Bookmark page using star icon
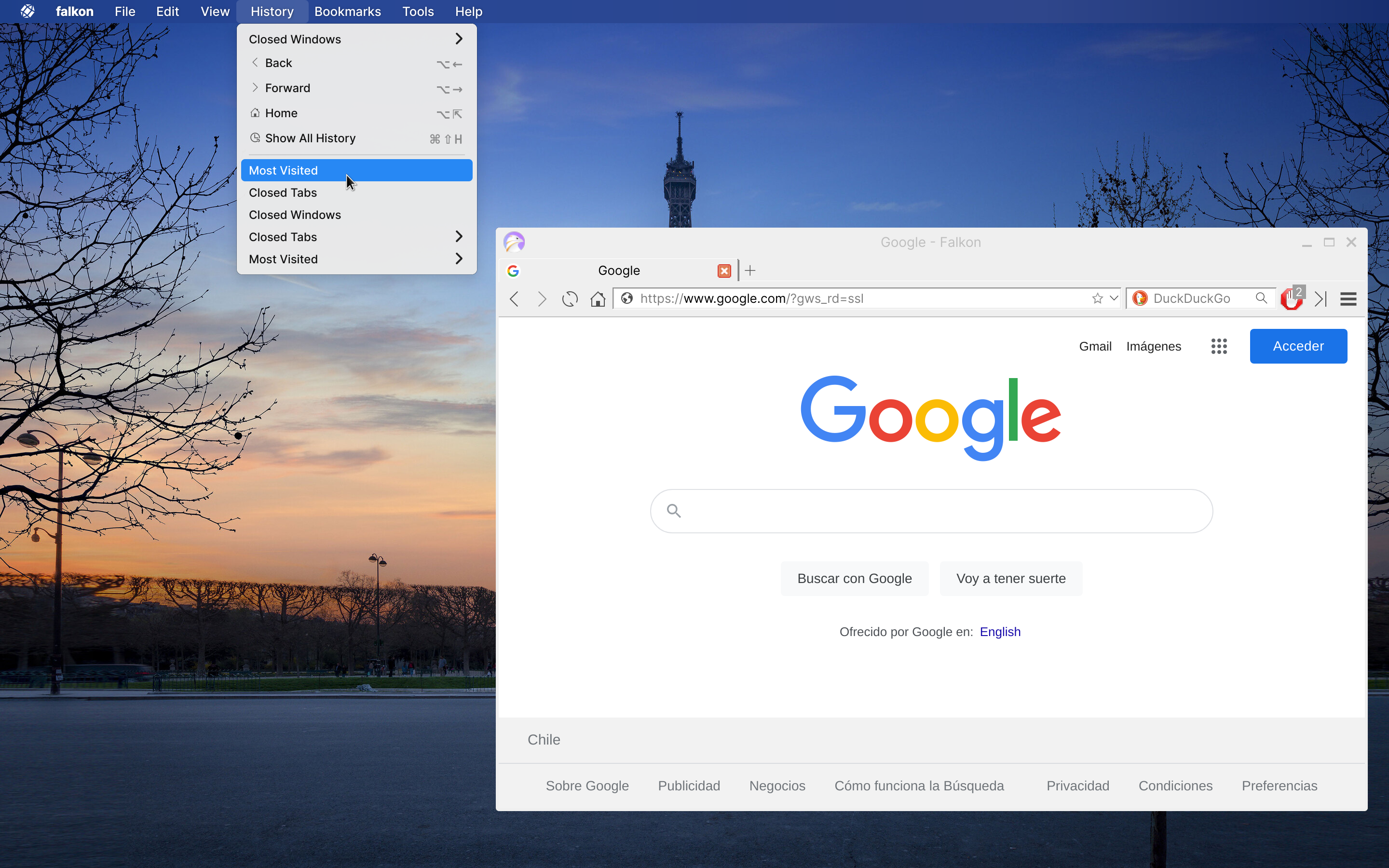This screenshot has width=1389, height=868. tap(1097, 298)
